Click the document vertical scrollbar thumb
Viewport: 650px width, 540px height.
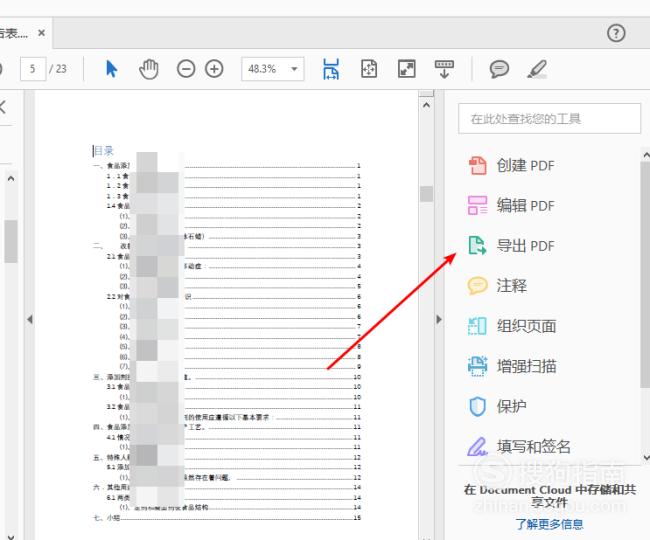(x=426, y=194)
